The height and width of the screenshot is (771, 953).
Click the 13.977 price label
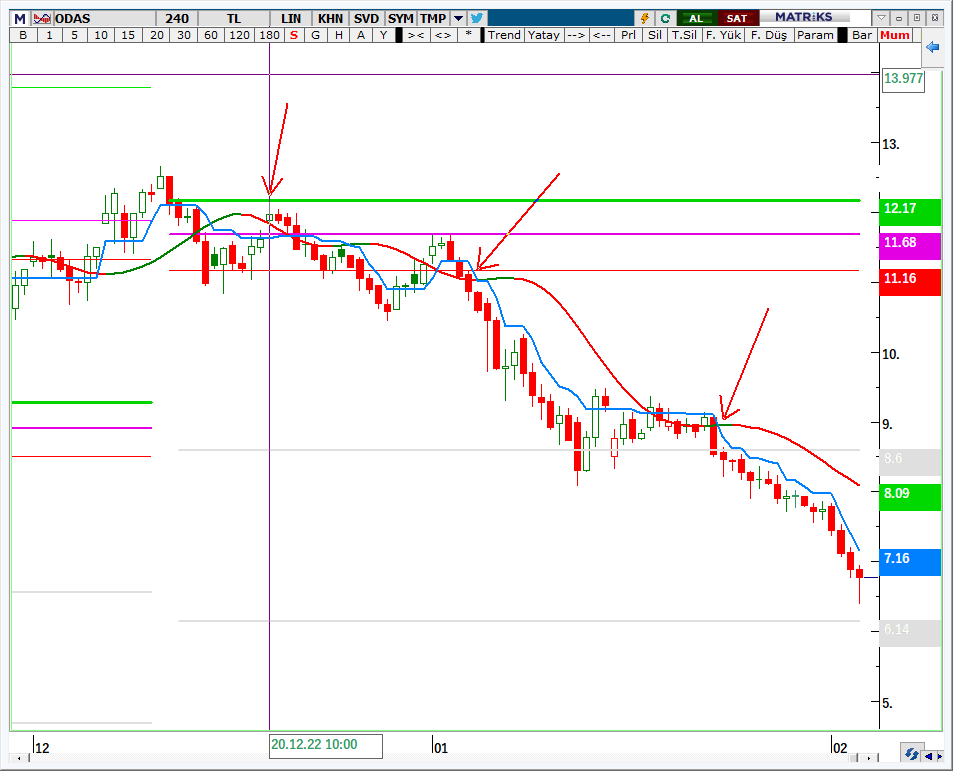(x=903, y=79)
